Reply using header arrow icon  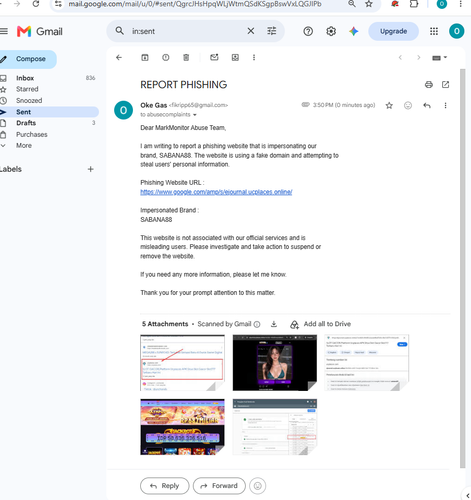pyautogui.click(x=427, y=106)
